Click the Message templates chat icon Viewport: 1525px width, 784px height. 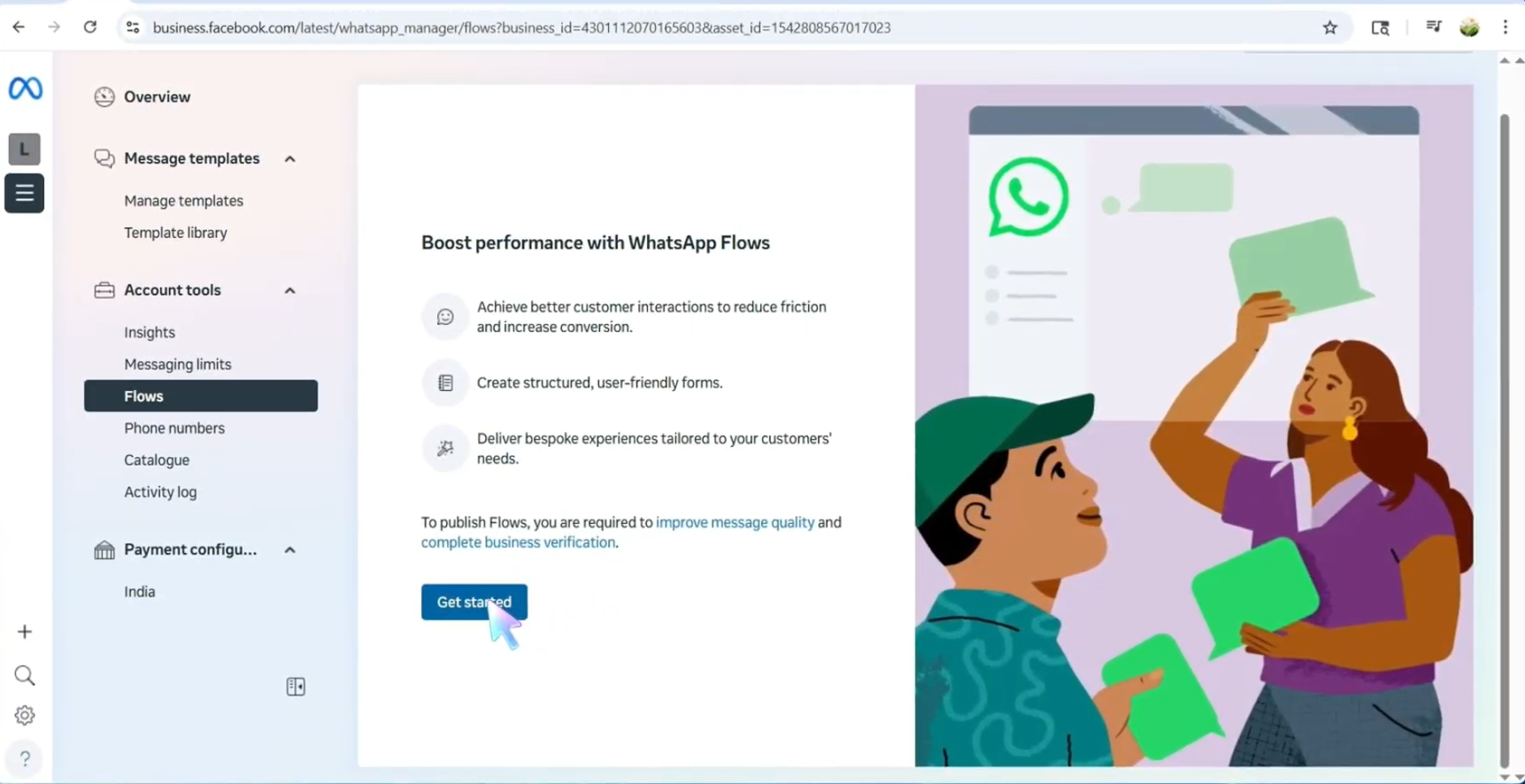tap(104, 158)
